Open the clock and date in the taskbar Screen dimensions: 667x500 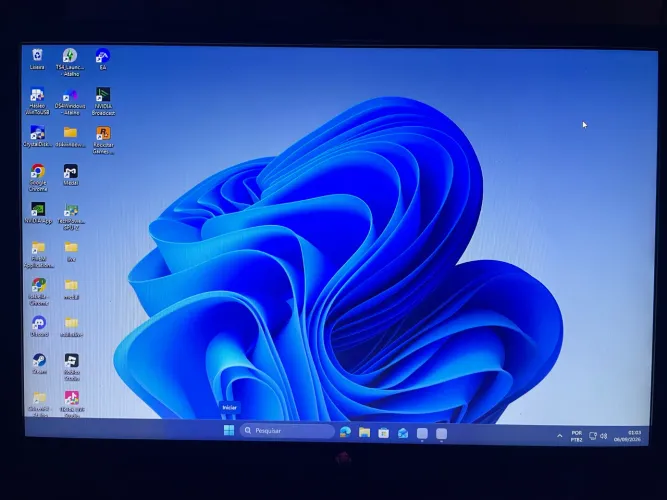[x=627, y=436]
